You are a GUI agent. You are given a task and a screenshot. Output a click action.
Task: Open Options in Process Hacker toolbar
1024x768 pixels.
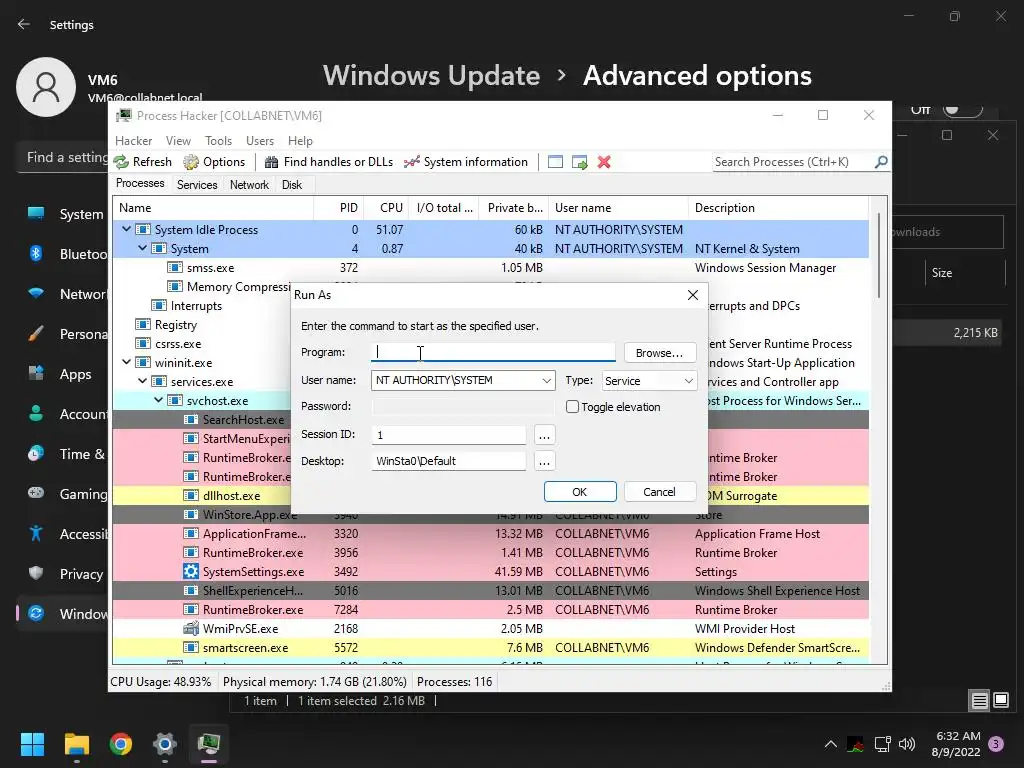coord(214,162)
